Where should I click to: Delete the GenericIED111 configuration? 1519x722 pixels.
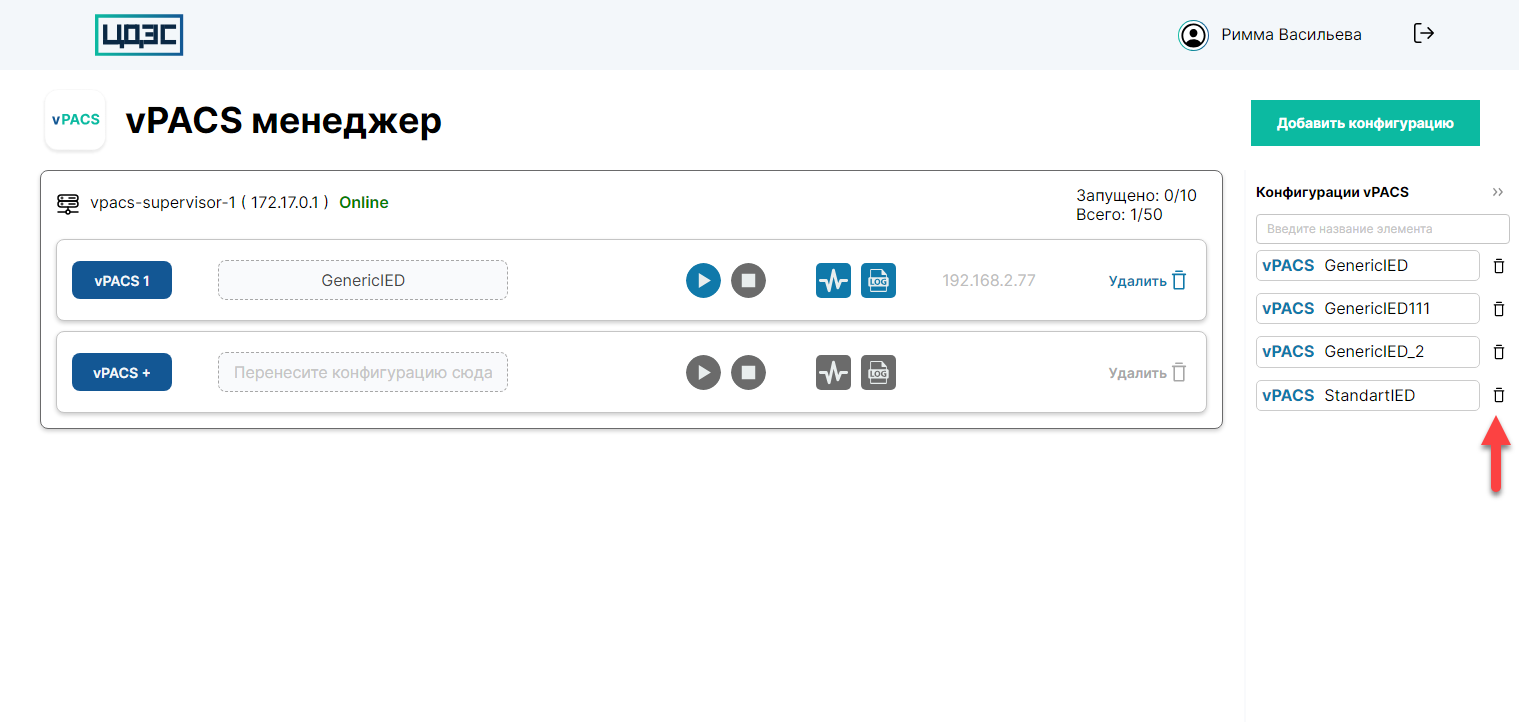[1498, 309]
